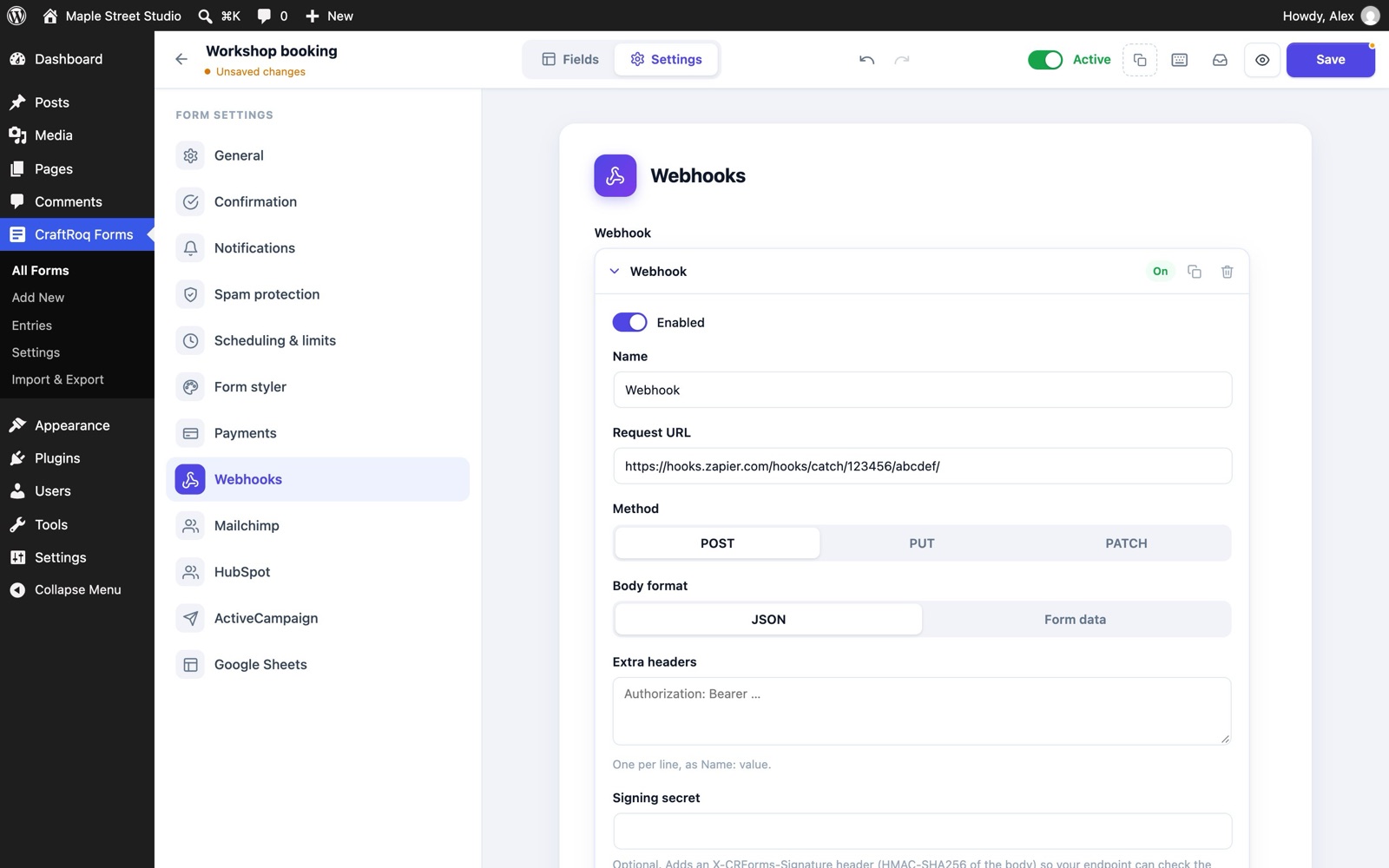Open General form settings
The height and width of the screenshot is (868, 1389).
click(x=318, y=155)
